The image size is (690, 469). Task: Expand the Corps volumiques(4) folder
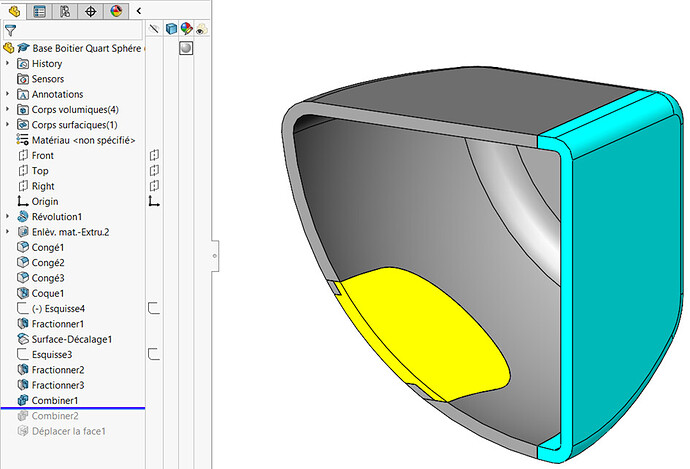point(8,109)
